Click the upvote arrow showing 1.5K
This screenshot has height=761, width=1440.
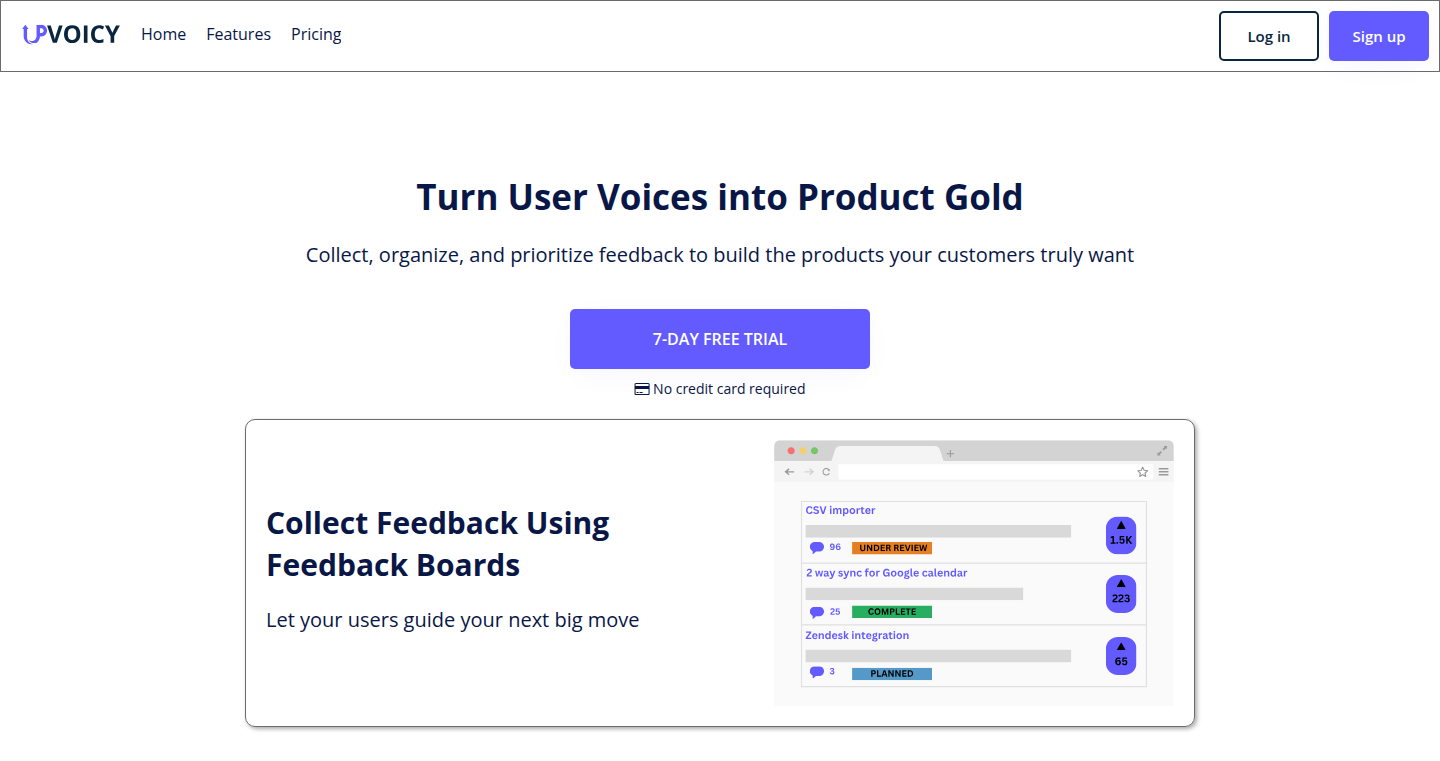(1121, 535)
